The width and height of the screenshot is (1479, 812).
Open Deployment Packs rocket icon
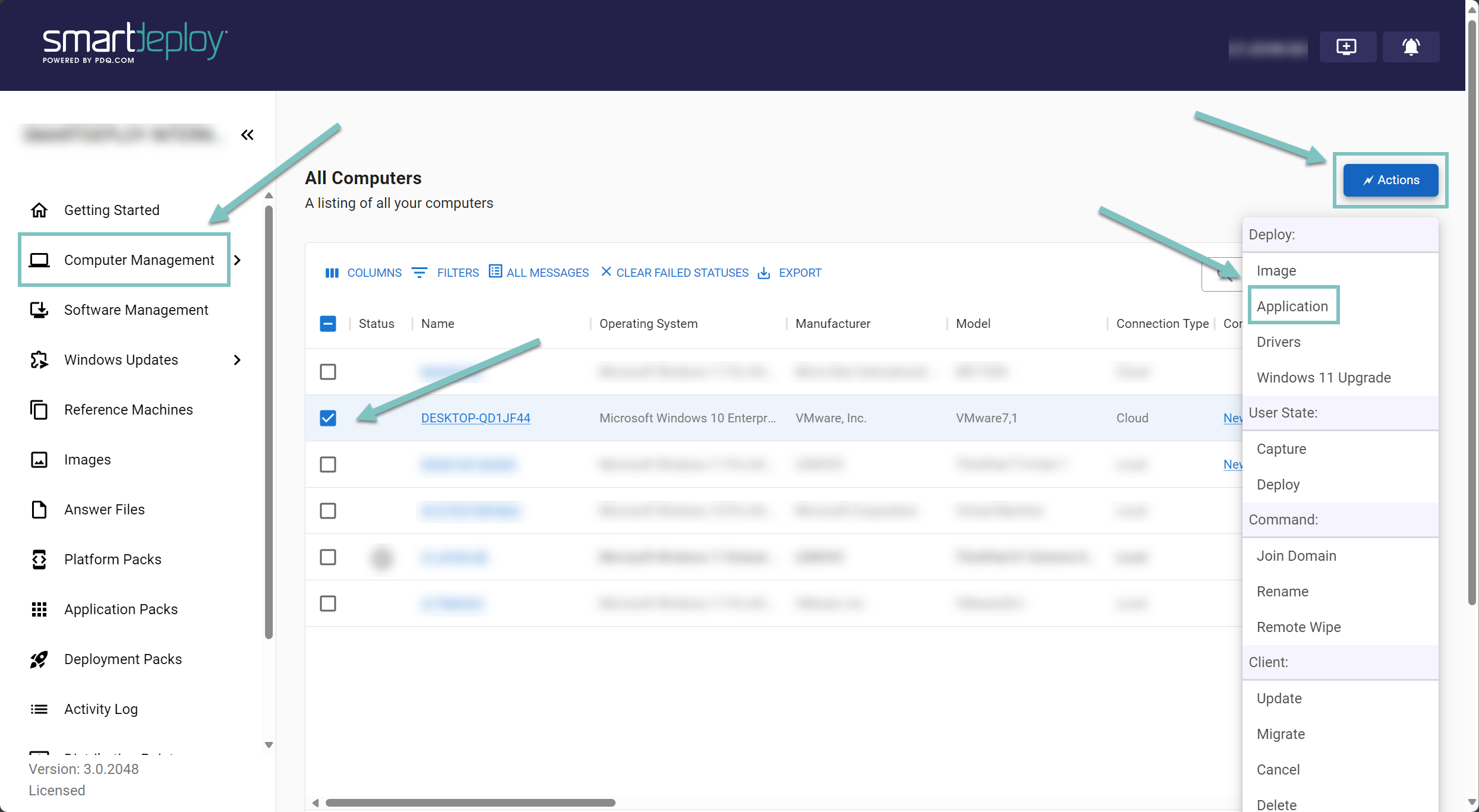39,659
